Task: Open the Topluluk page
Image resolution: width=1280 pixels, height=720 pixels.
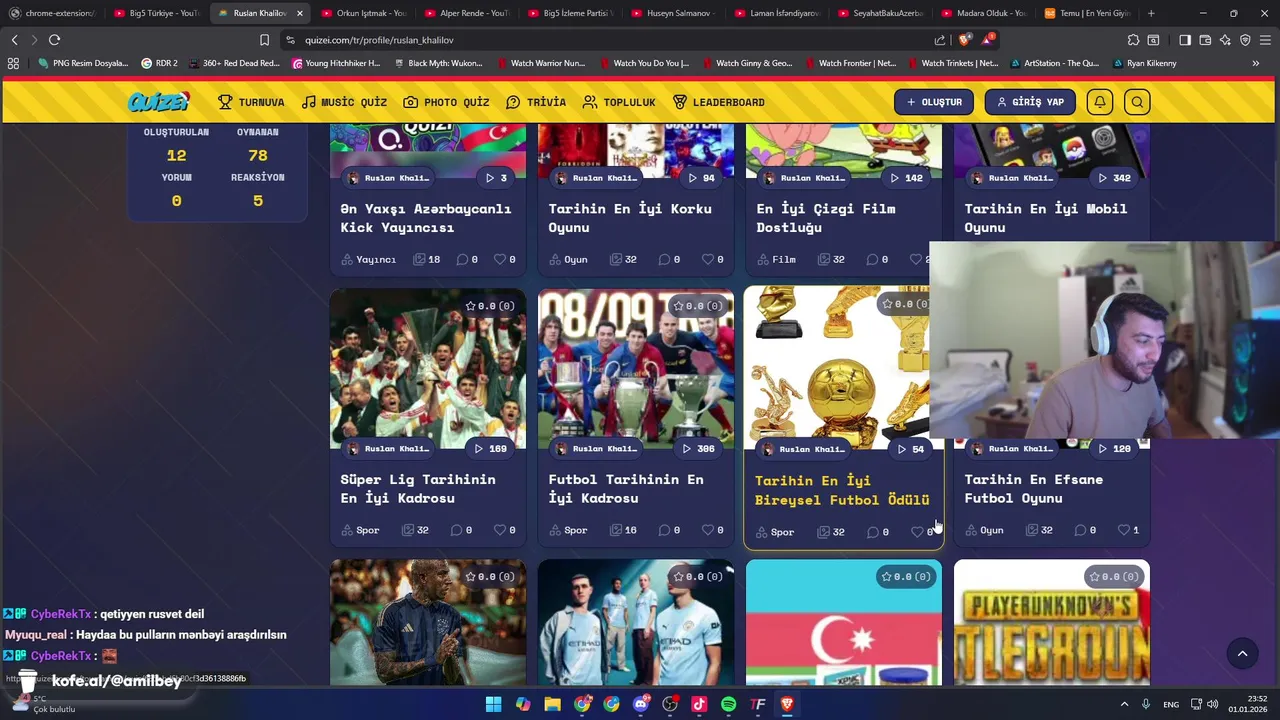Action: [x=619, y=102]
